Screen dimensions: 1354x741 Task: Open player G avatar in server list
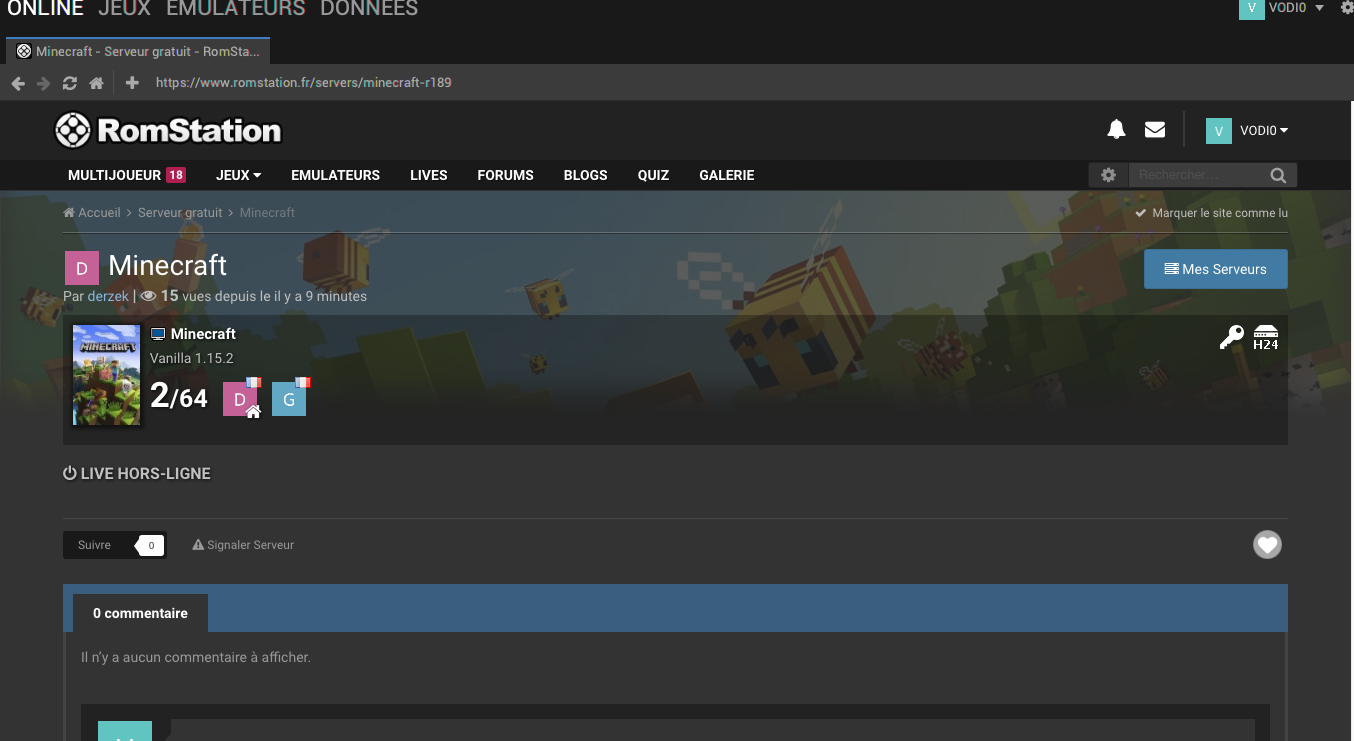click(289, 398)
